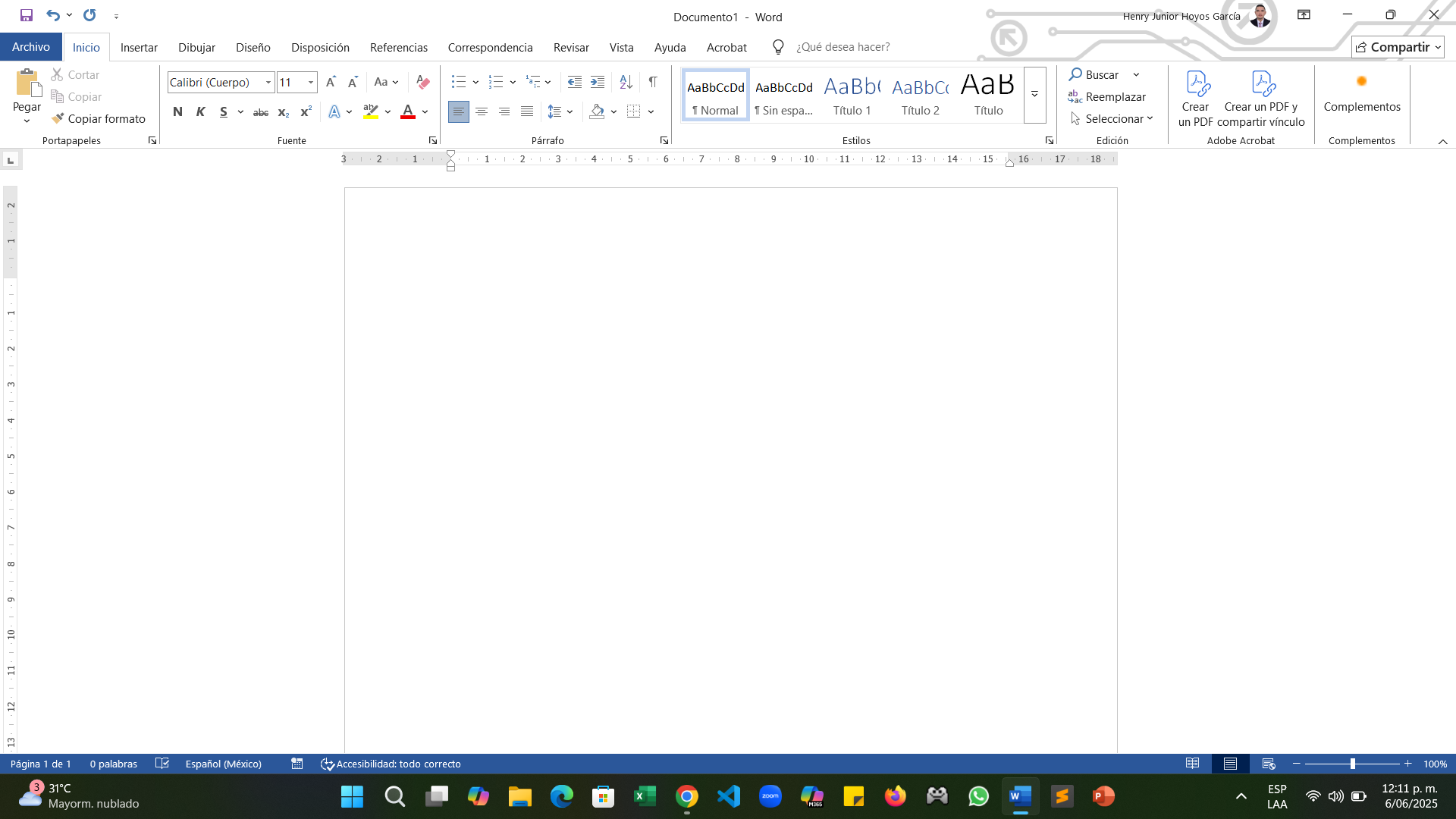Click the Compartir button
1456x819 pixels.
click(1398, 47)
